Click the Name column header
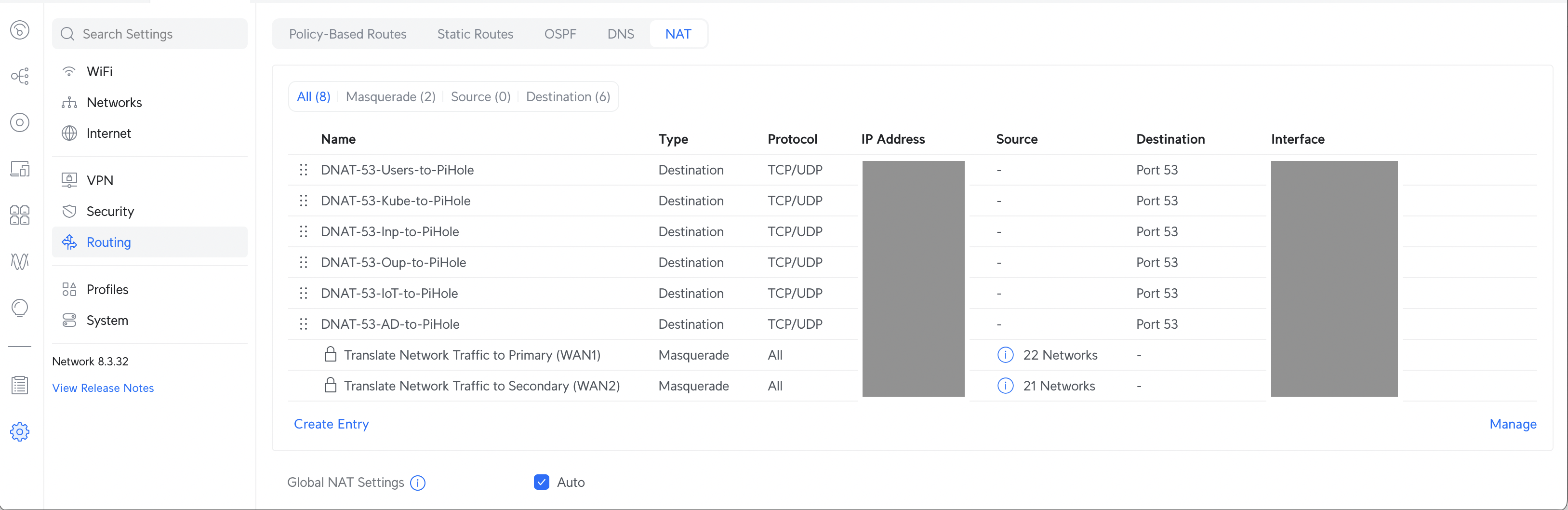Image resolution: width=1568 pixels, height=510 pixels. (338, 139)
